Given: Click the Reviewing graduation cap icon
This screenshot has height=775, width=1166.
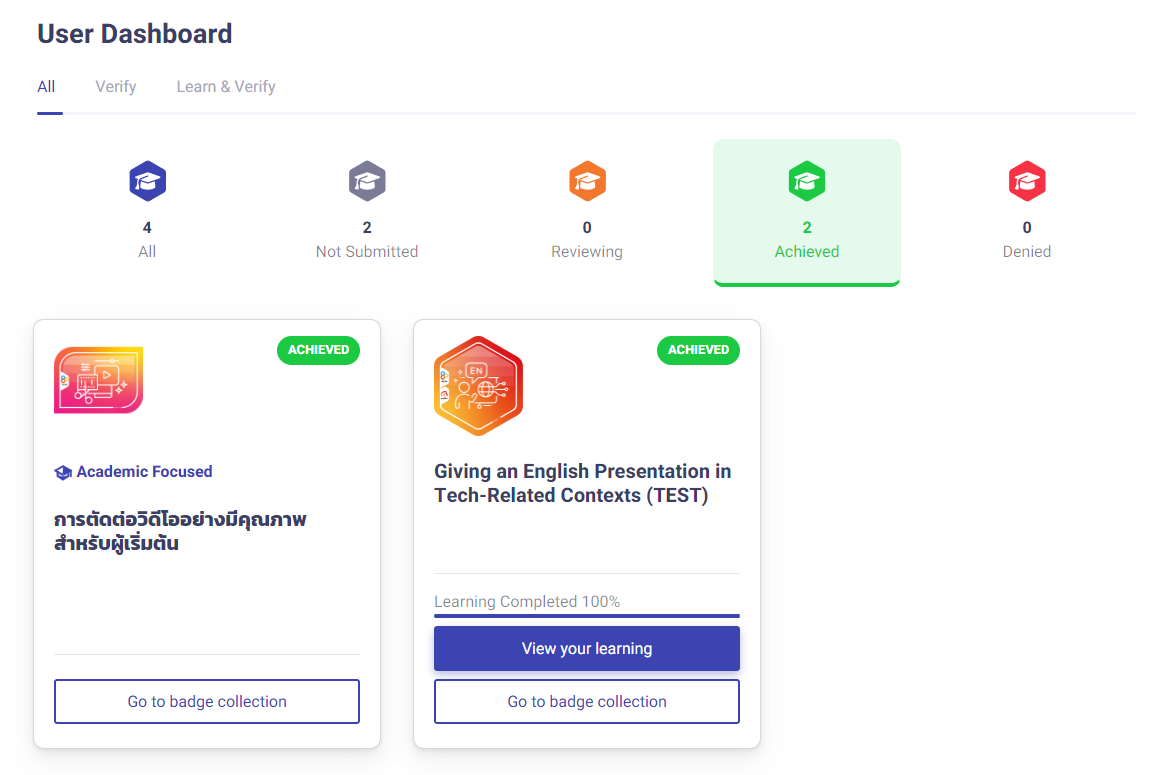Looking at the screenshot, I should [587, 181].
